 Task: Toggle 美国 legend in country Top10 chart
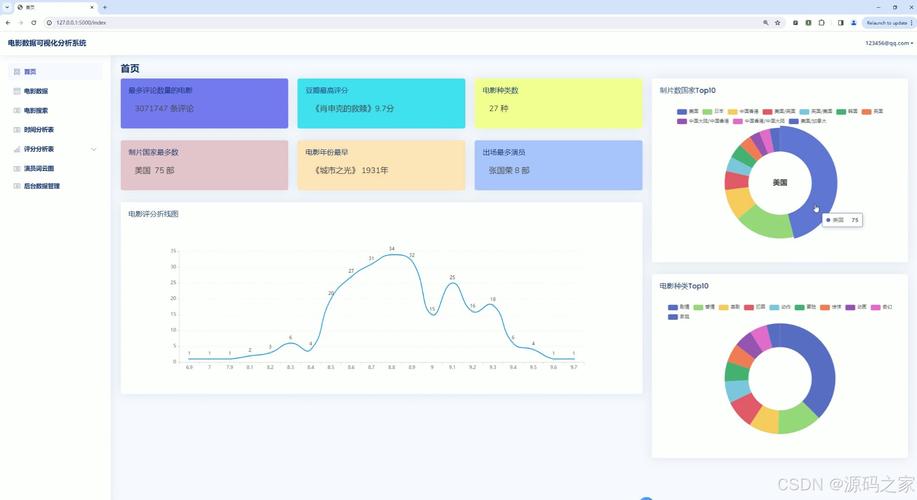[688, 111]
